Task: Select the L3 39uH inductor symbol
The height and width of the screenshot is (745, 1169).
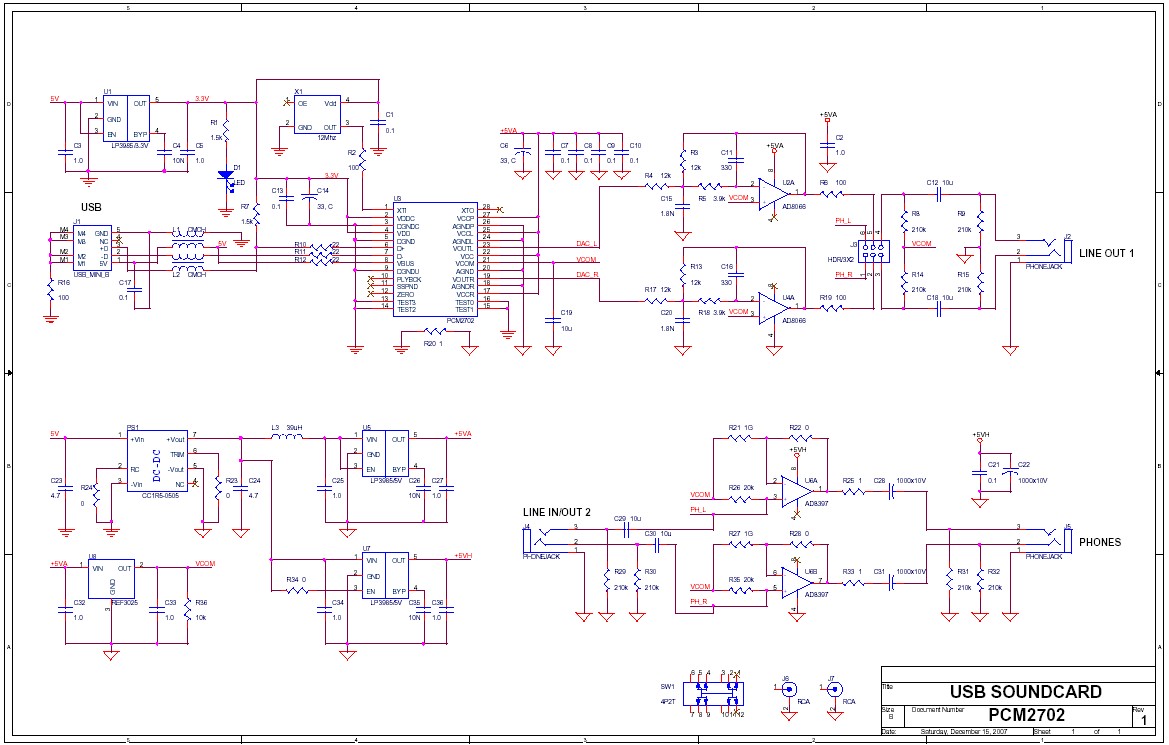Action: [x=286, y=436]
